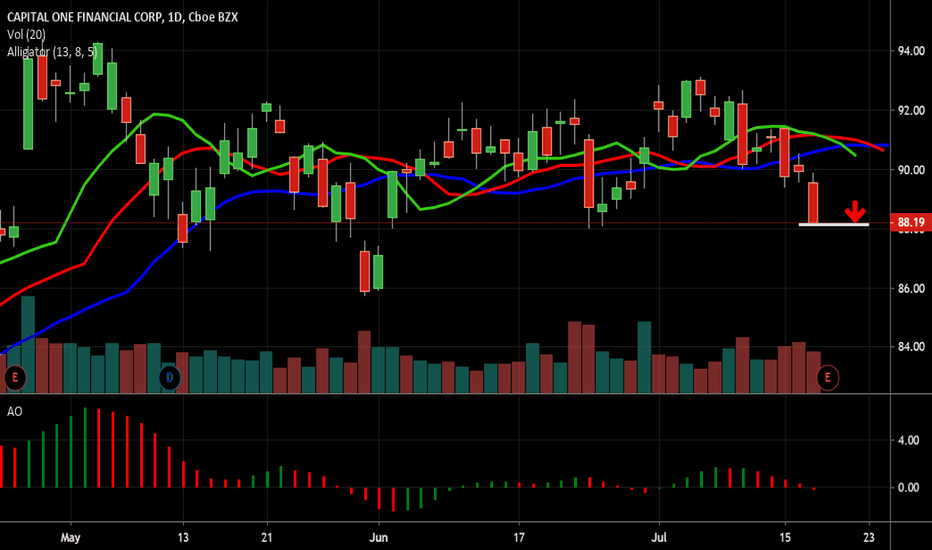Image resolution: width=932 pixels, height=550 pixels.
Task: Click the 88.19 current price label
Action: [911, 222]
